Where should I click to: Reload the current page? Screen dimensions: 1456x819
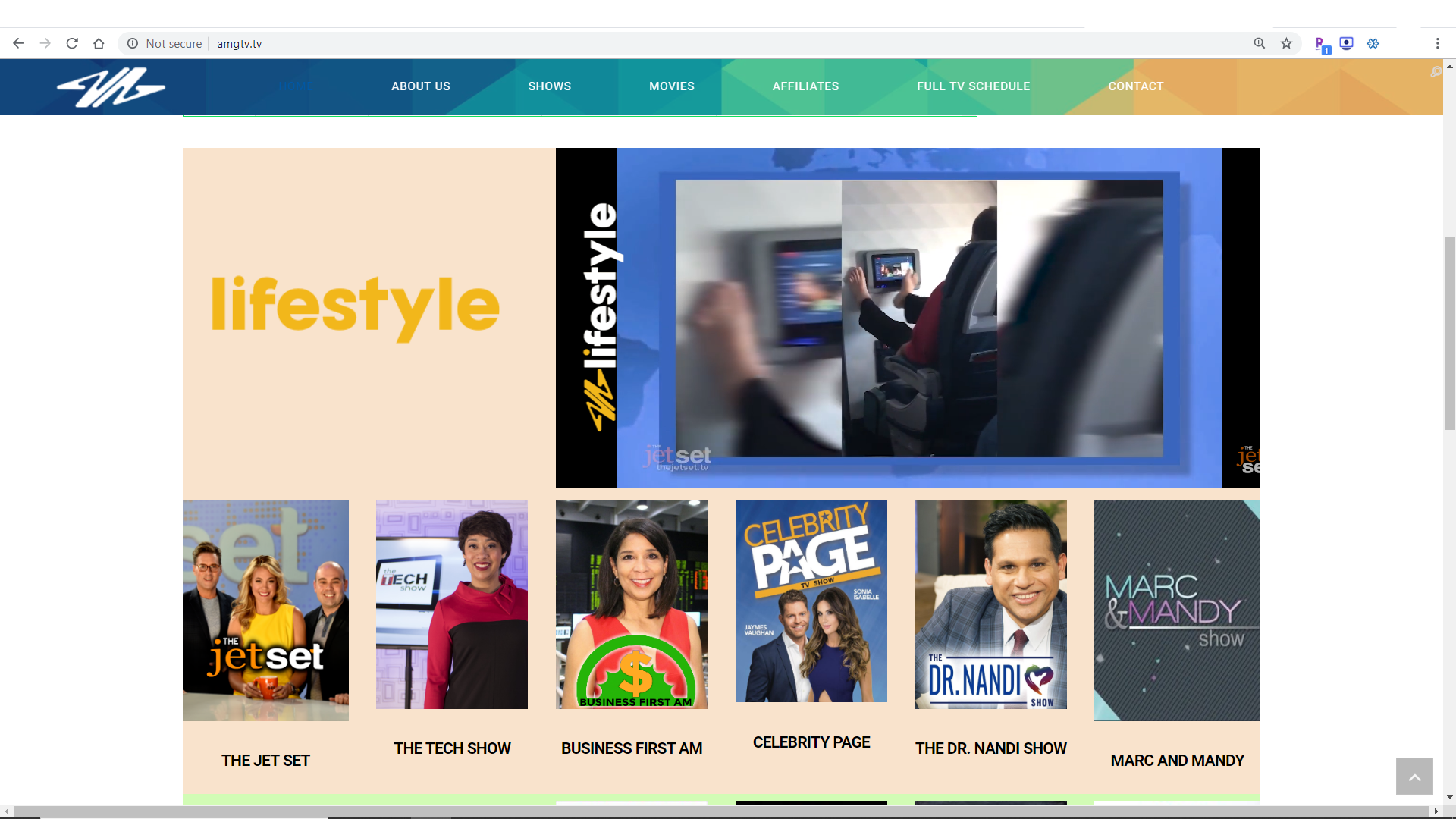tap(72, 43)
